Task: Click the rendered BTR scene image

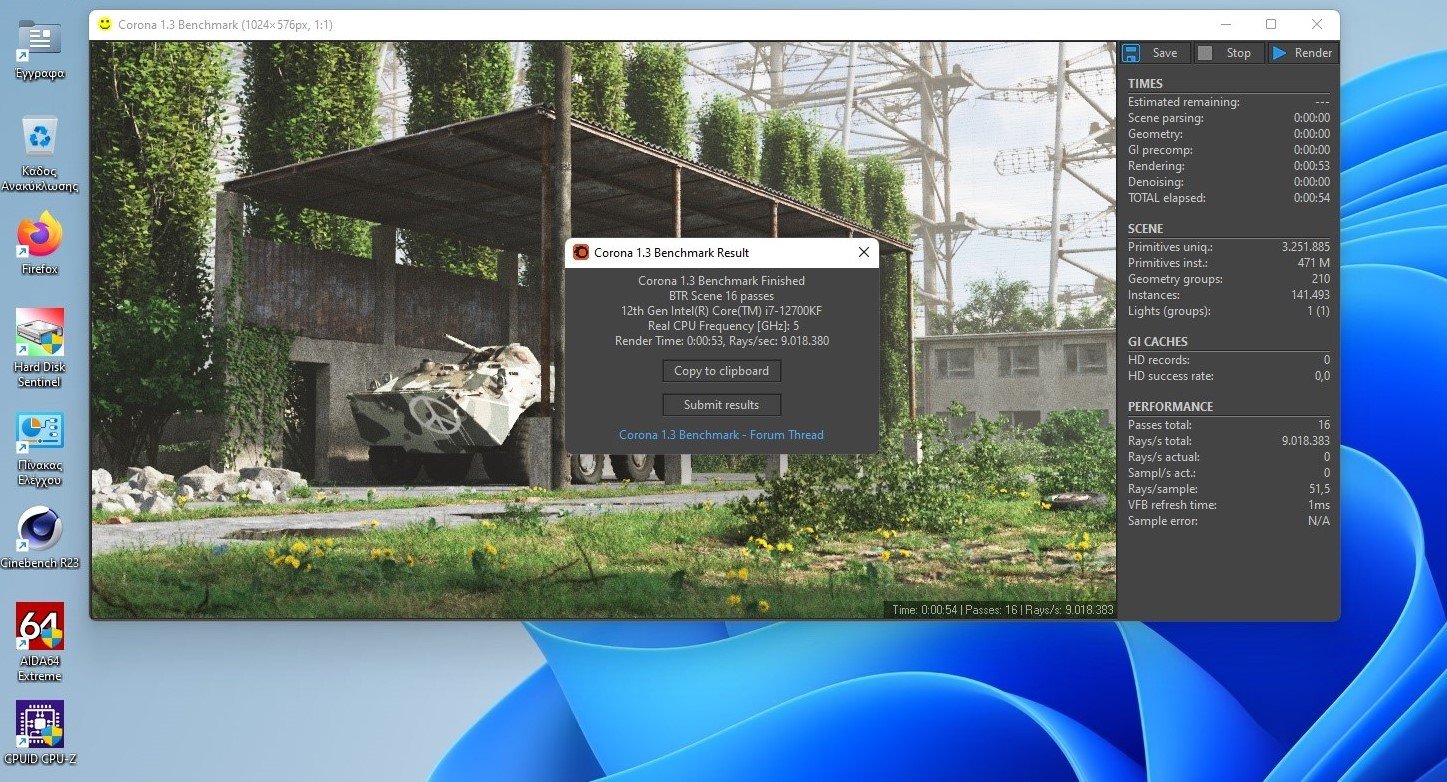Action: click(x=604, y=330)
